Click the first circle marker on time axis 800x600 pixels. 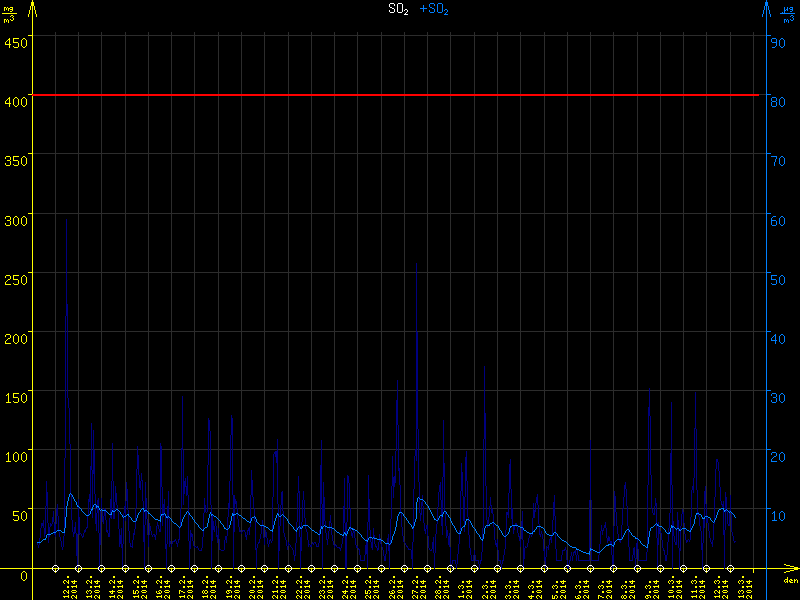55,569
